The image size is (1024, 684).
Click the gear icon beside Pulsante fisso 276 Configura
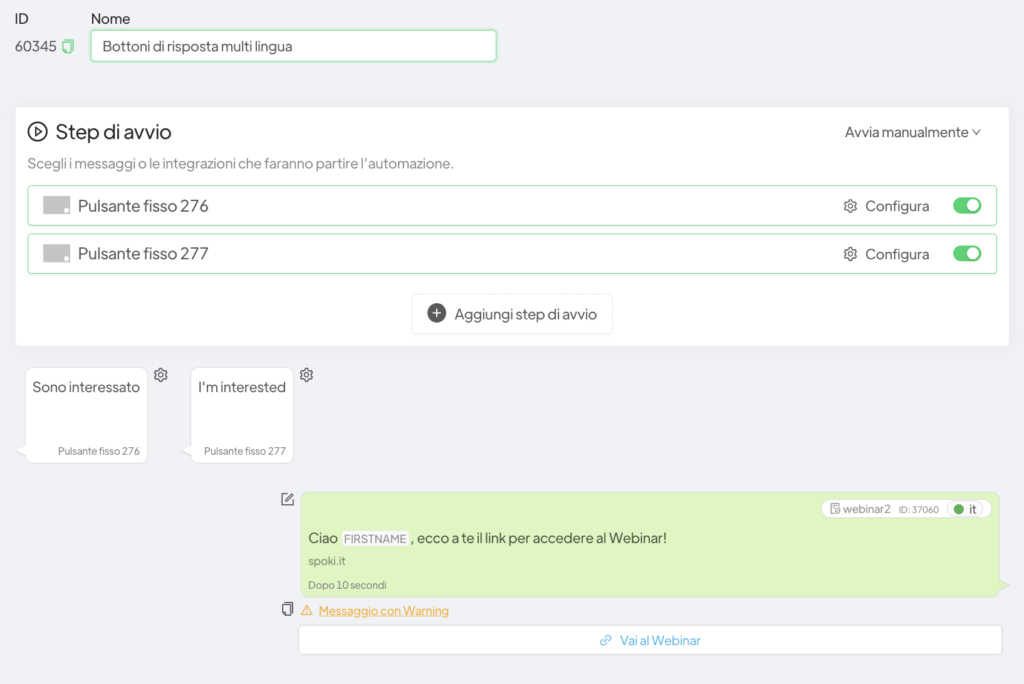point(850,206)
